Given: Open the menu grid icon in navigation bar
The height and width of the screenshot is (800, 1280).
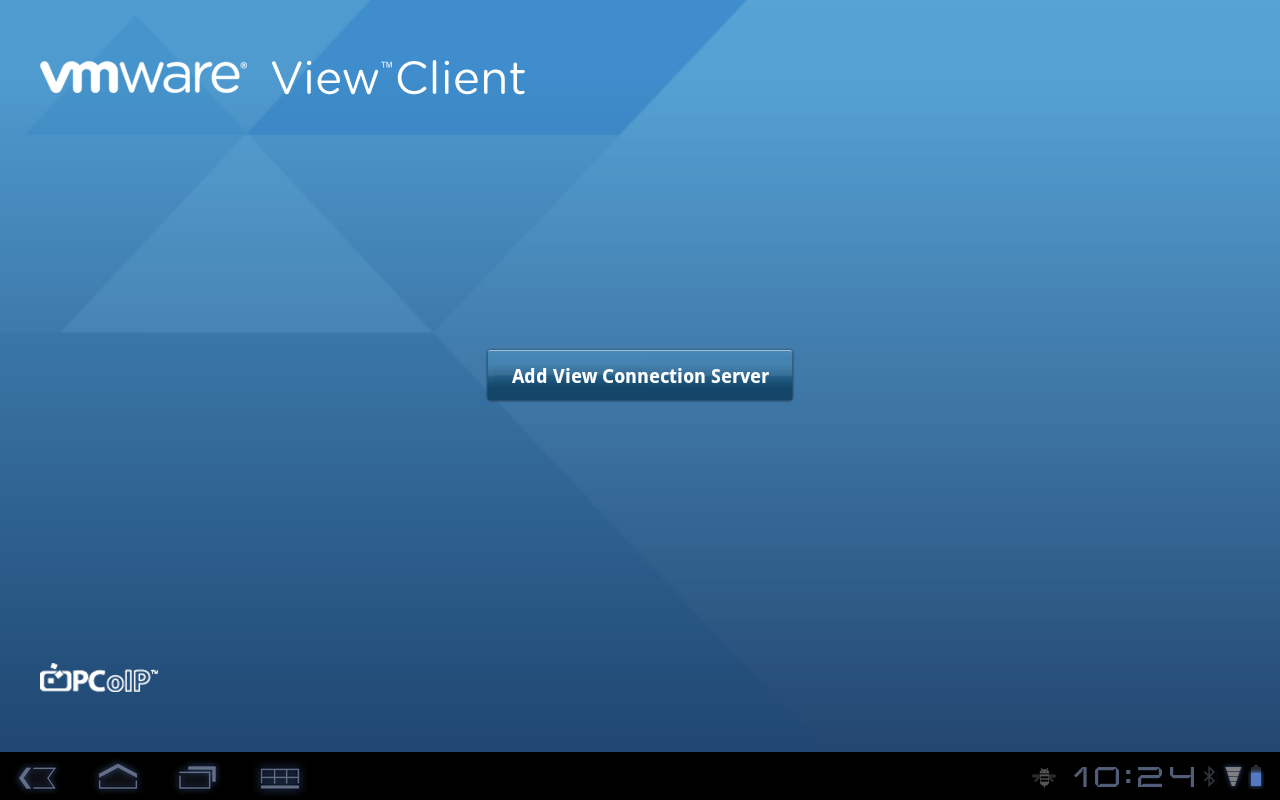Looking at the screenshot, I should tap(280, 777).
